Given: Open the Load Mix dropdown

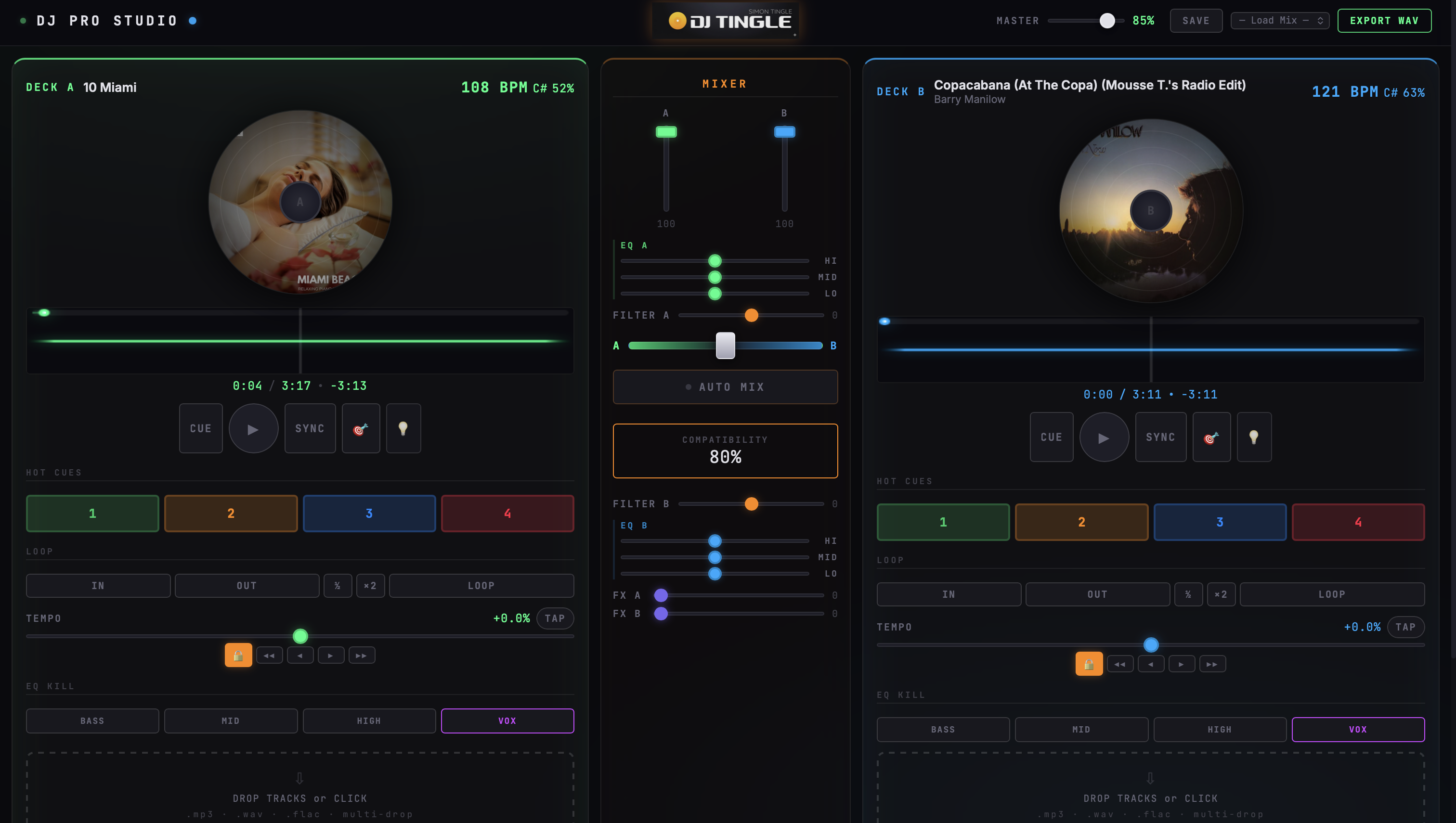Looking at the screenshot, I should click(x=1280, y=20).
